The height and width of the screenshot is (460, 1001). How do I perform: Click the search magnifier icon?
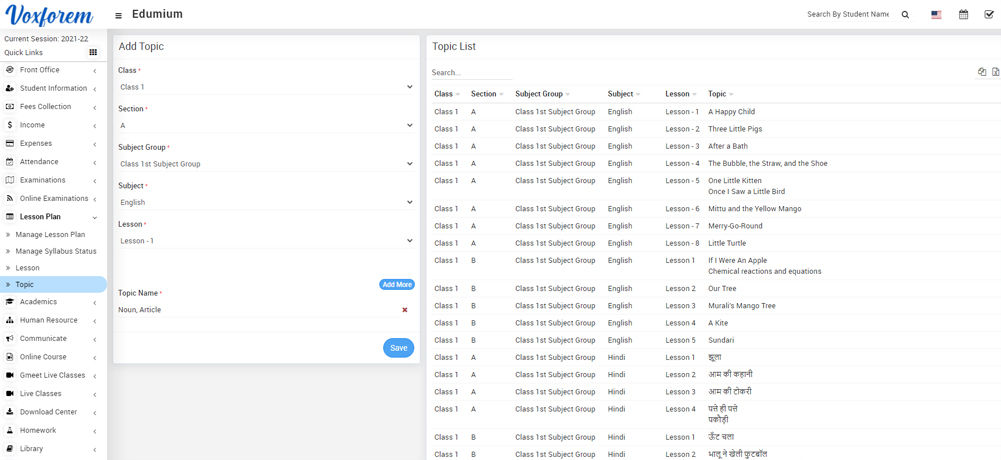pos(905,15)
